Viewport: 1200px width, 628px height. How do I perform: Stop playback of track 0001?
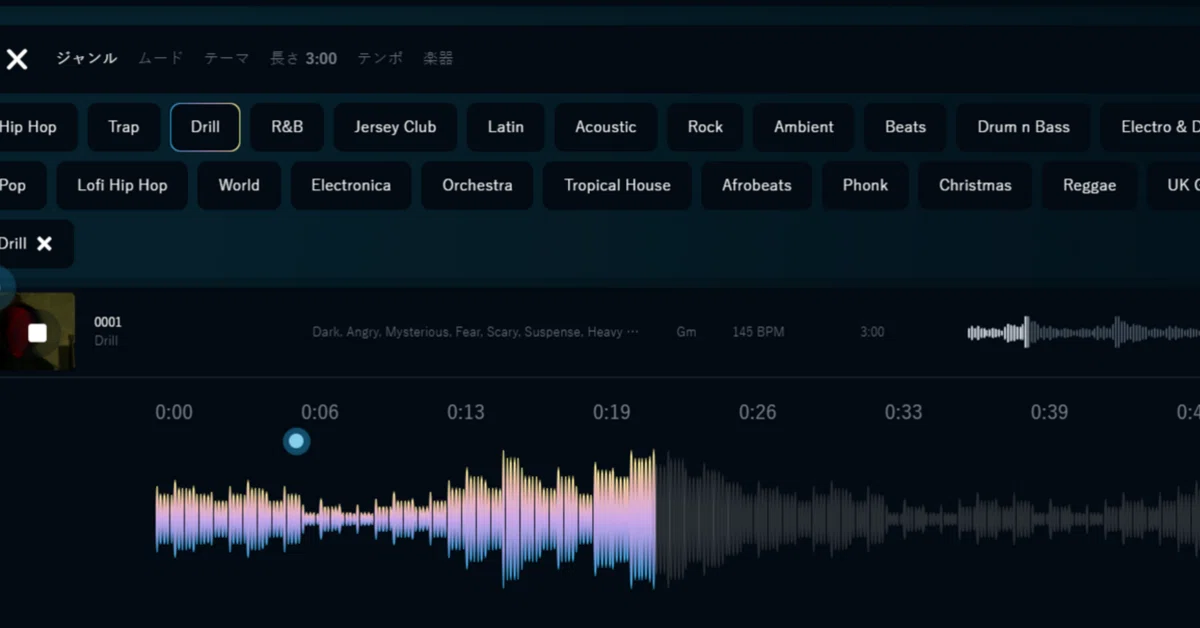coord(37,332)
